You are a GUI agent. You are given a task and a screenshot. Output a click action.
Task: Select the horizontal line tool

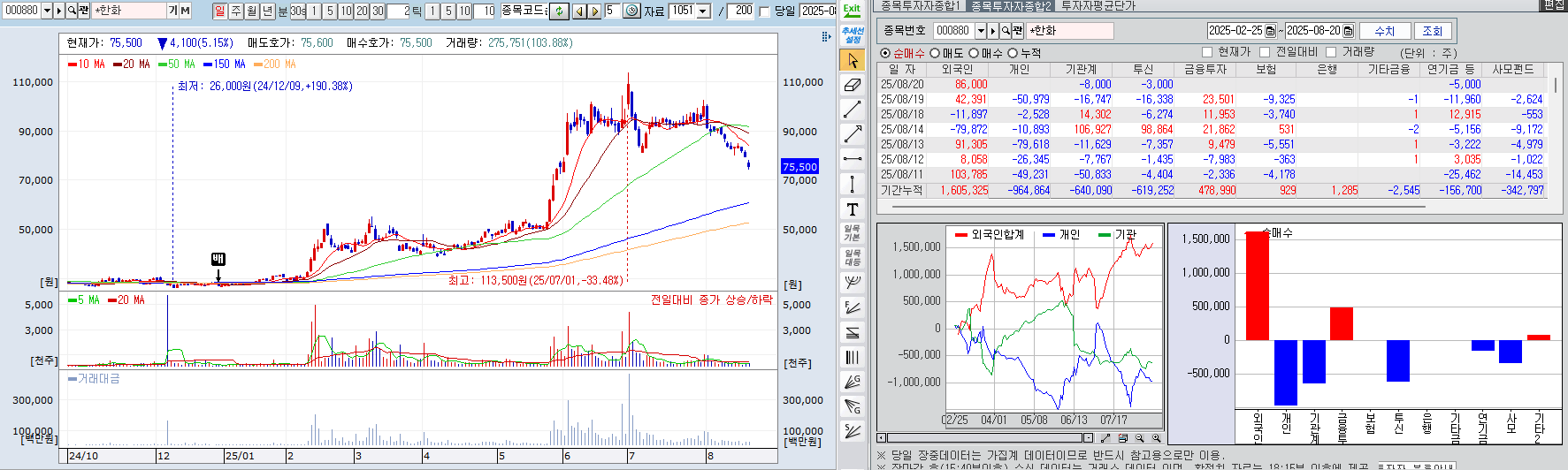(852, 159)
